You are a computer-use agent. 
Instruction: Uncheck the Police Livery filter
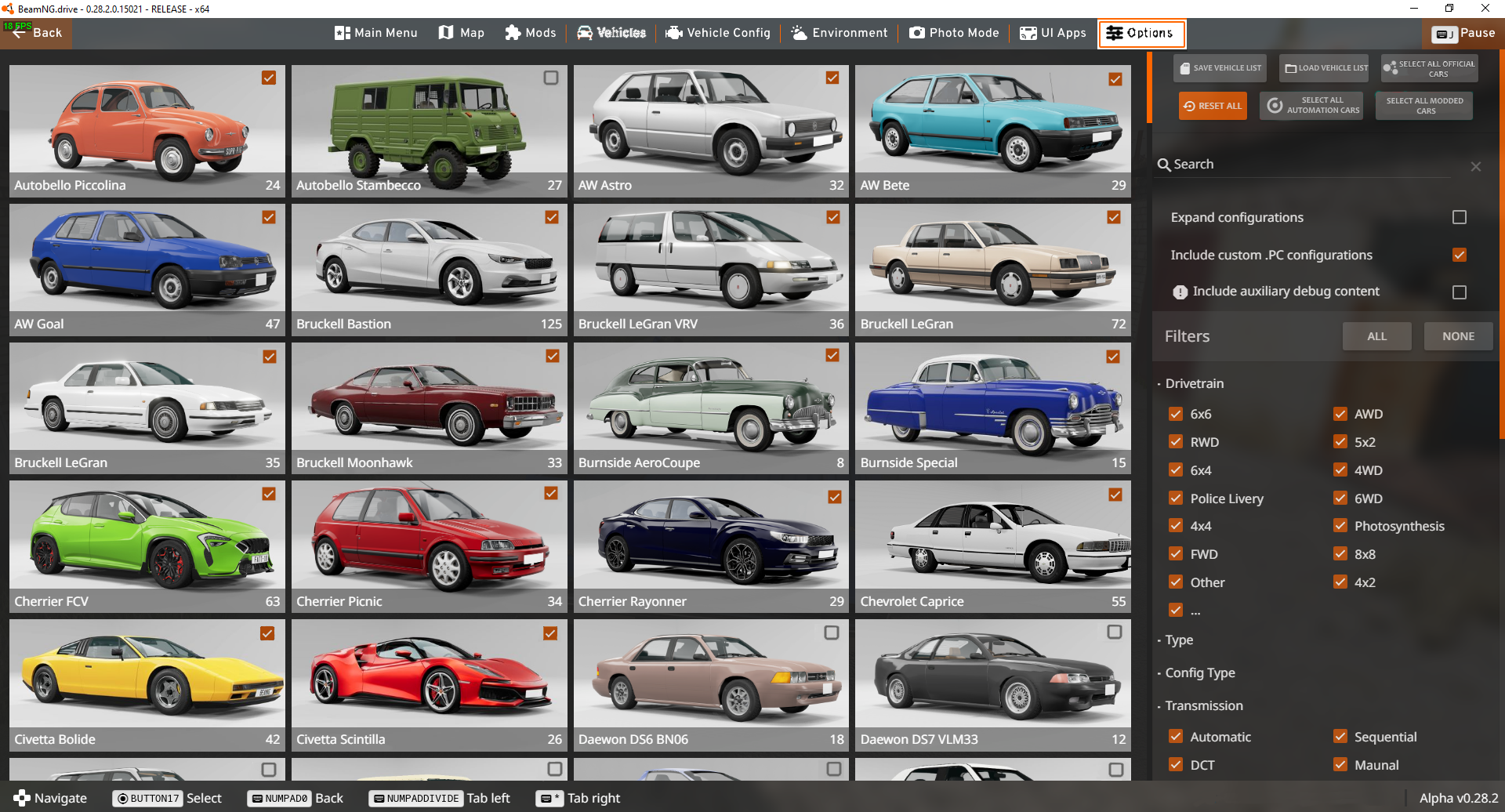coord(1176,498)
